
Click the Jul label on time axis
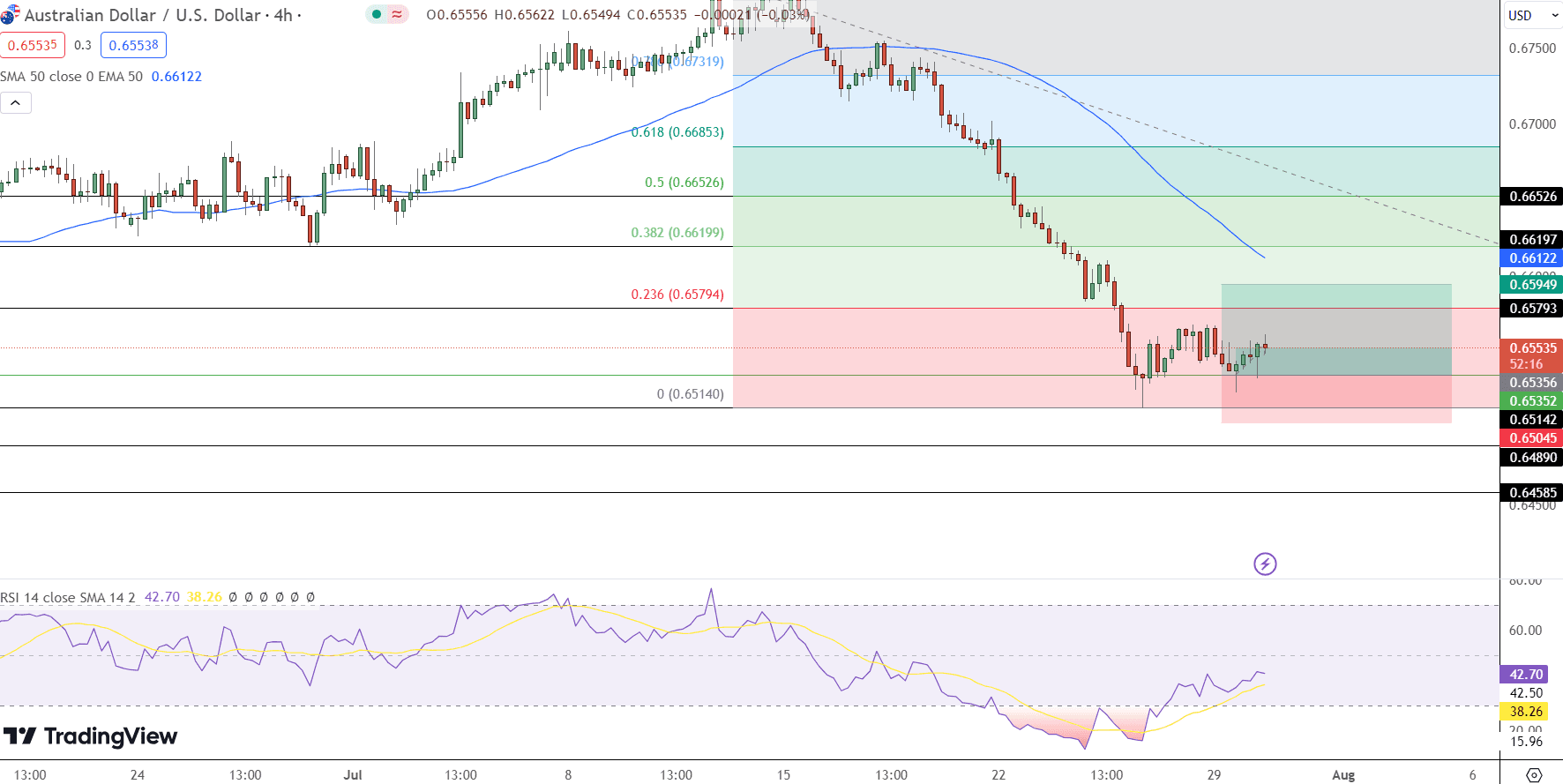[x=353, y=775]
